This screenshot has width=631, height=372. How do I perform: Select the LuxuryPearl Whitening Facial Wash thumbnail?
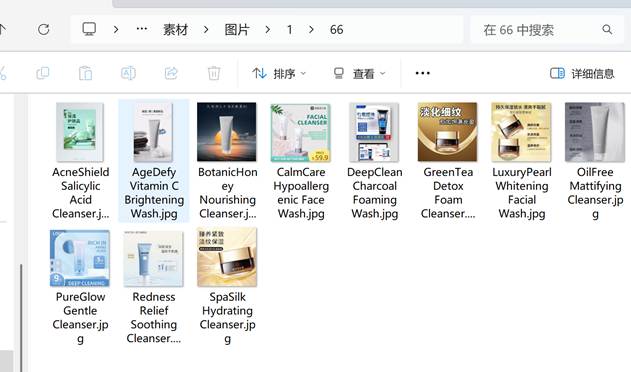(521, 132)
